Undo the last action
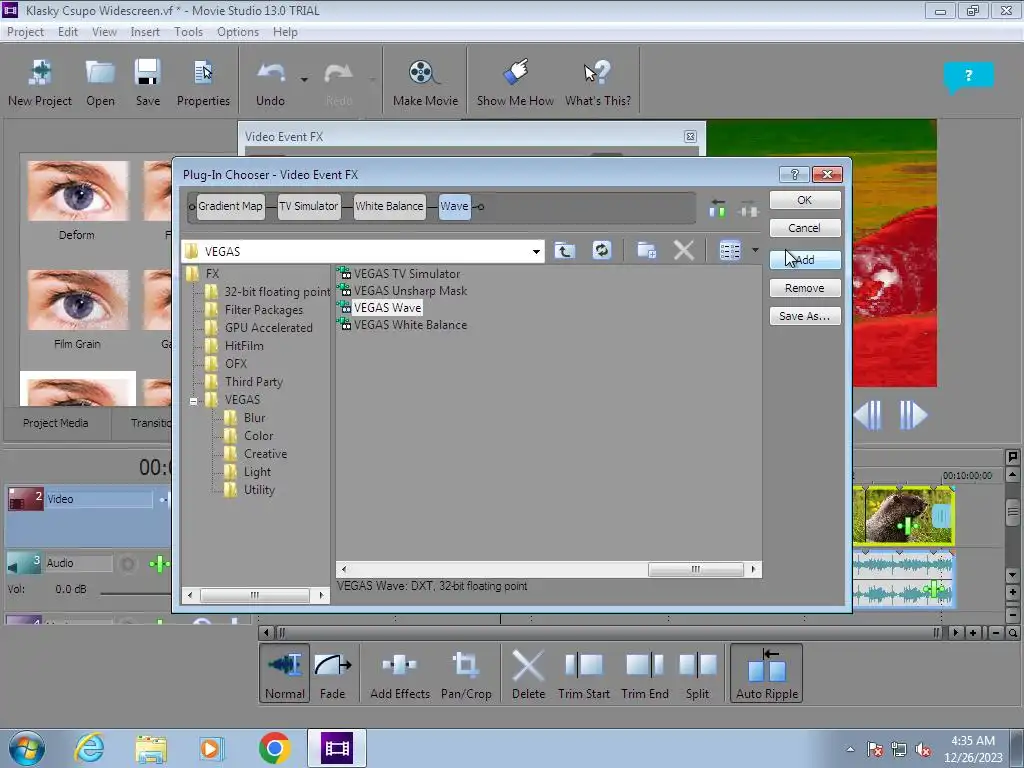The width and height of the screenshot is (1024, 768). (270, 82)
